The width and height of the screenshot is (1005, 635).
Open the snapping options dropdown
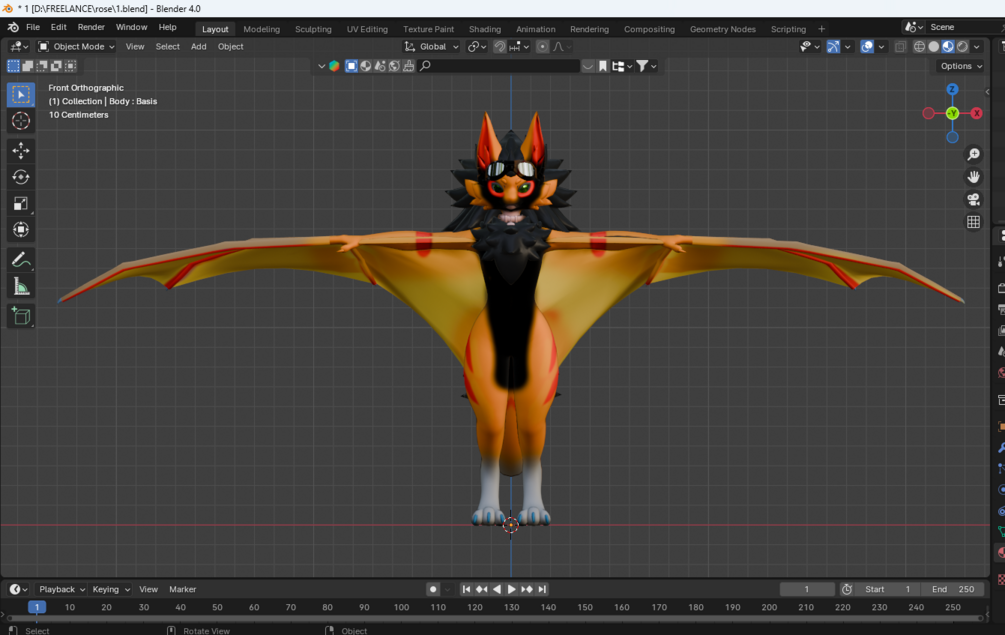(x=520, y=47)
